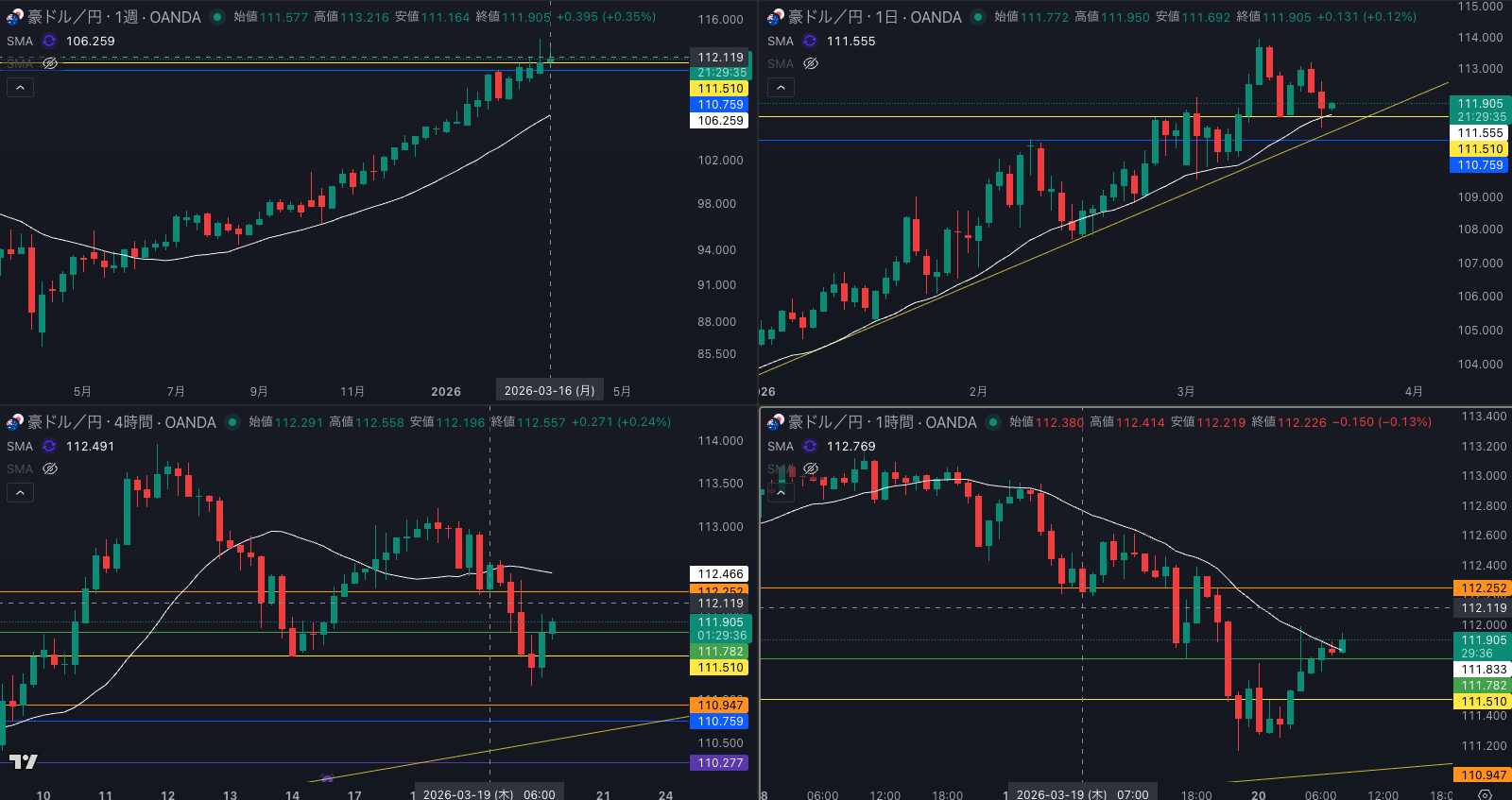Show hidden SMA indicator on weekly chart
The image size is (1512, 800).
click(50, 63)
